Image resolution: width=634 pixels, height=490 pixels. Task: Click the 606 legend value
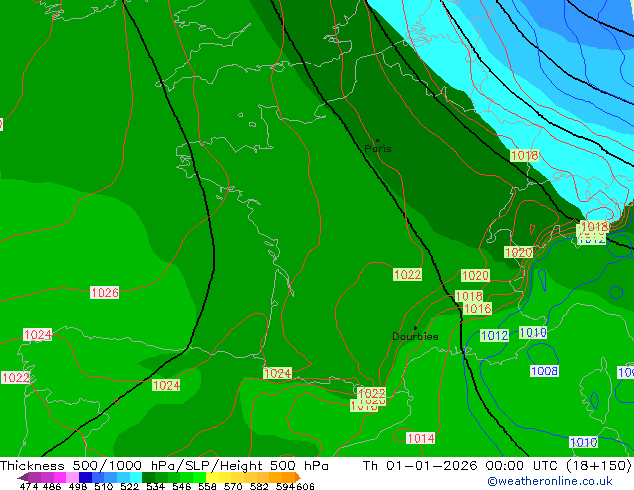pyautogui.click(x=305, y=486)
